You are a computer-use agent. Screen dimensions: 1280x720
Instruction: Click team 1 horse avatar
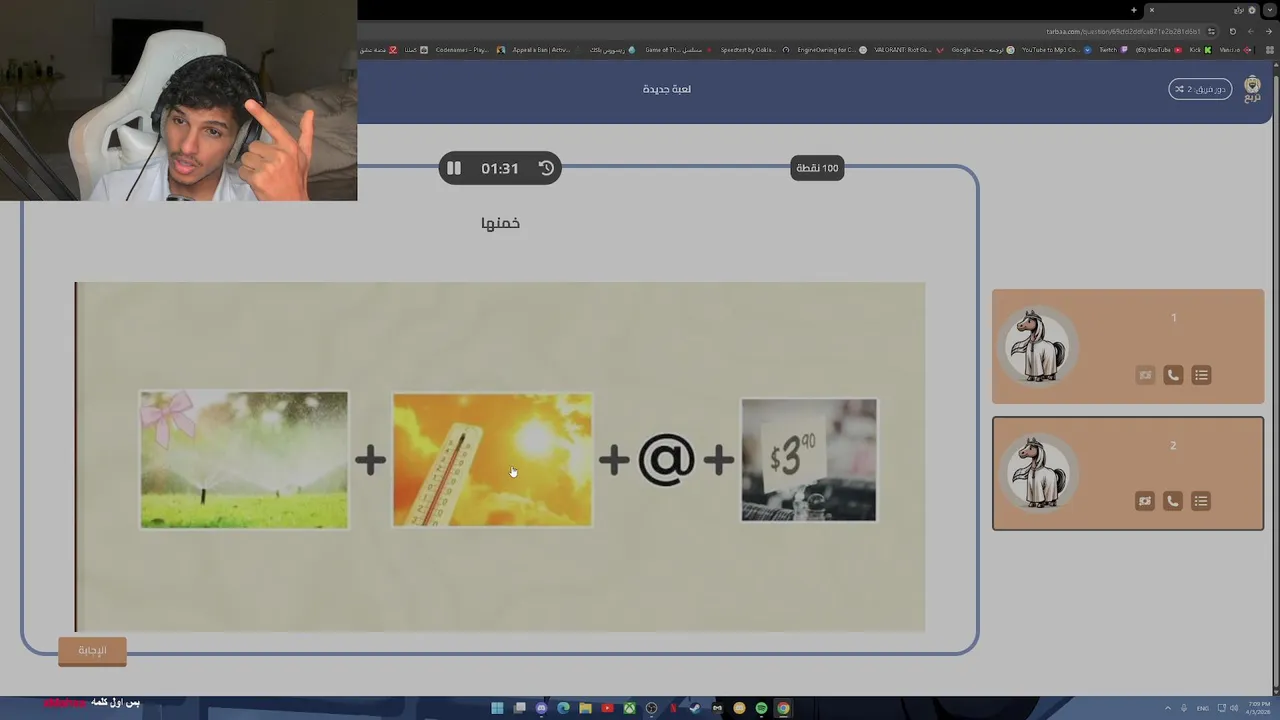[1036, 346]
